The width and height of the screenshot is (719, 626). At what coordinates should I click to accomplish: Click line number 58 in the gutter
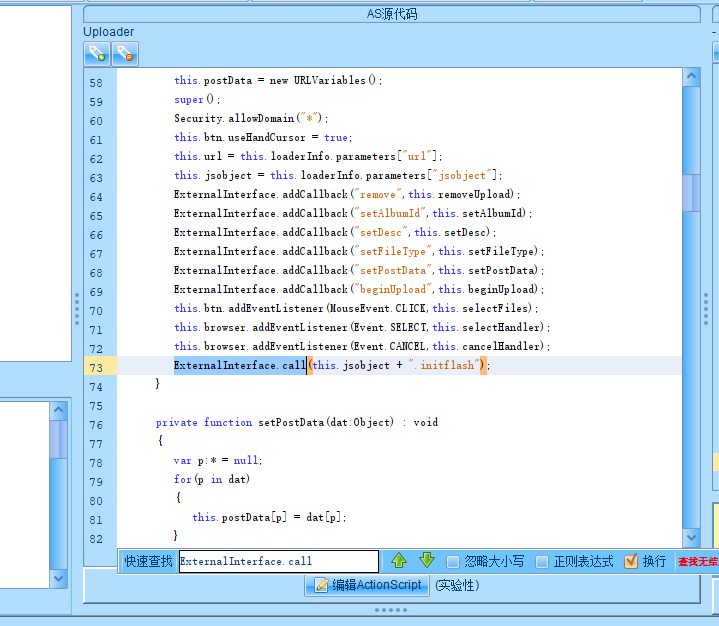[x=96, y=83]
